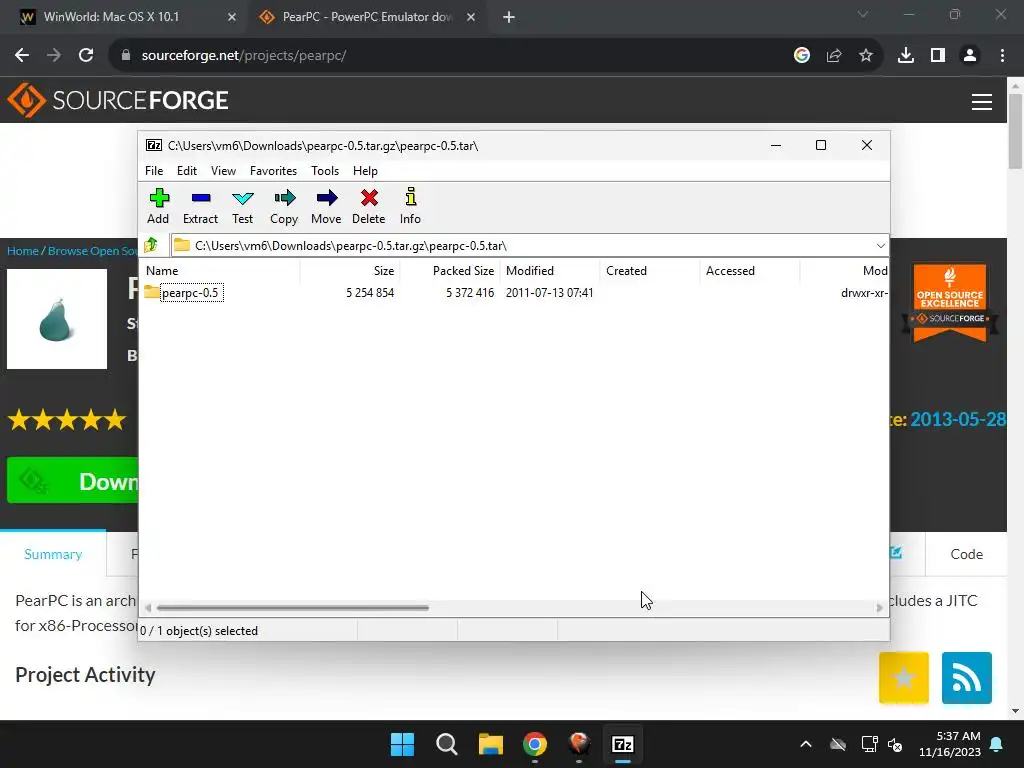Click the Copy toolbar icon
Viewport: 1024px width, 768px height.
click(x=284, y=206)
